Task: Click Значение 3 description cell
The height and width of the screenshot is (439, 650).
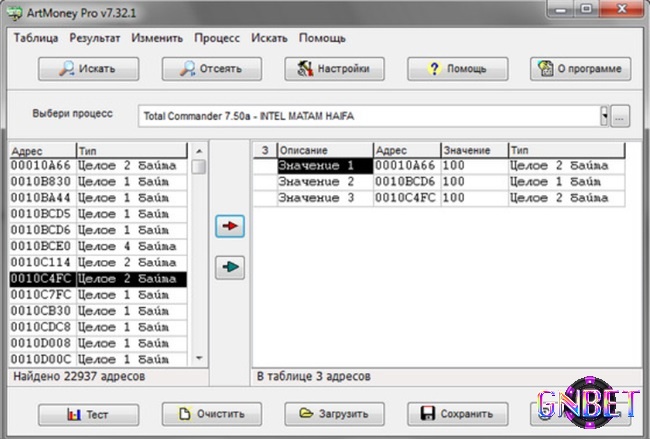Action: [x=325, y=198]
